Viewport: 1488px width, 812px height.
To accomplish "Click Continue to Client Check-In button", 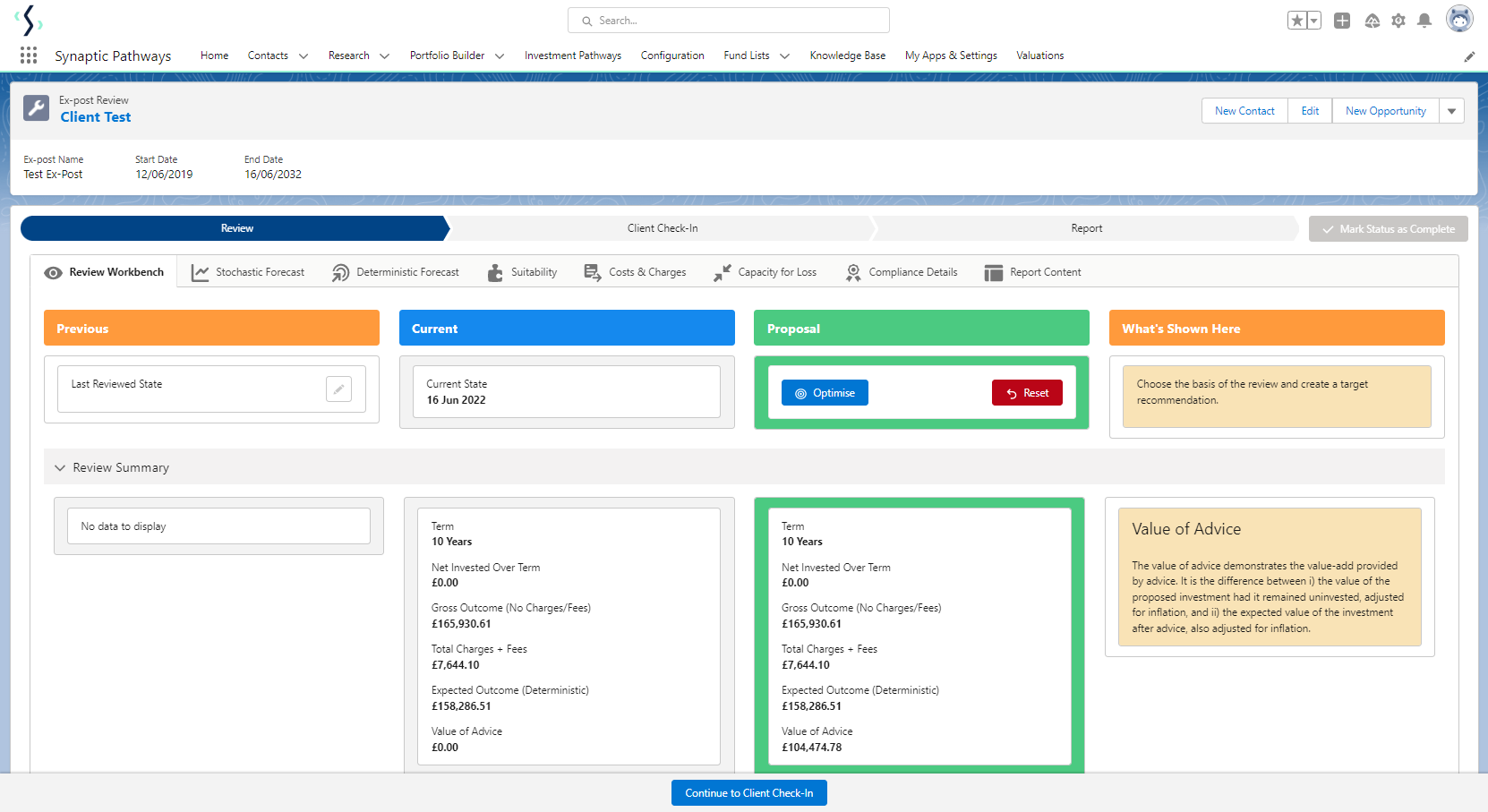I will click(x=749, y=793).
